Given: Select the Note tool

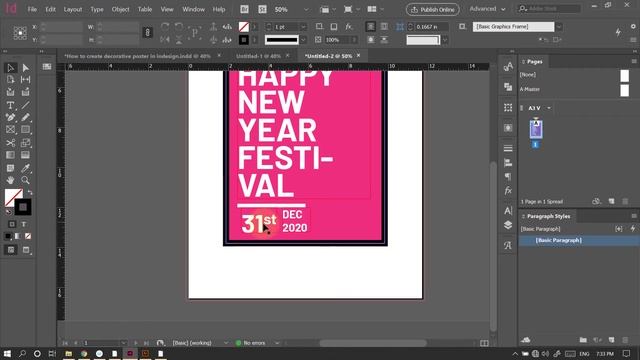Looking at the screenshot, I should tap(10, 168).
